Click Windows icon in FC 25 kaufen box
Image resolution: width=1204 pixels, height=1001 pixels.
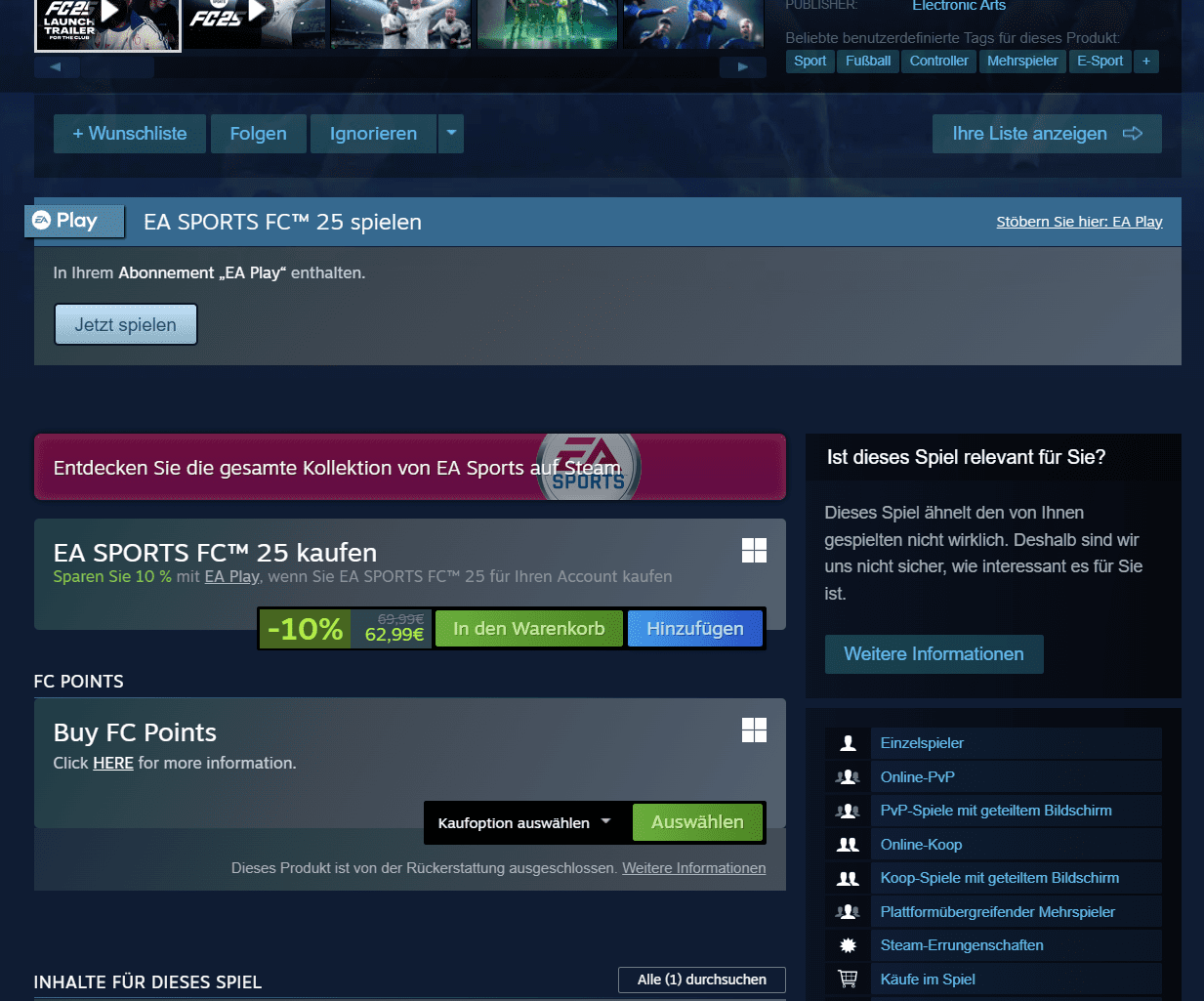754,550
